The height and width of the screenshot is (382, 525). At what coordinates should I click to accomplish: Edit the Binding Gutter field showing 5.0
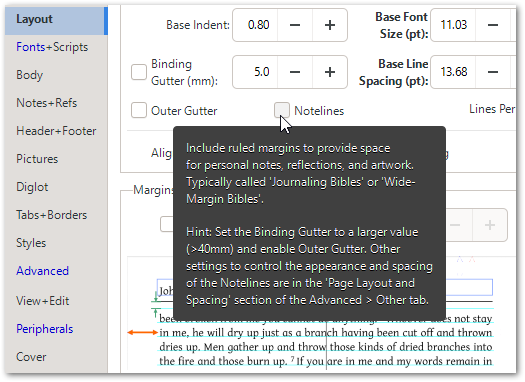point(255,72)
